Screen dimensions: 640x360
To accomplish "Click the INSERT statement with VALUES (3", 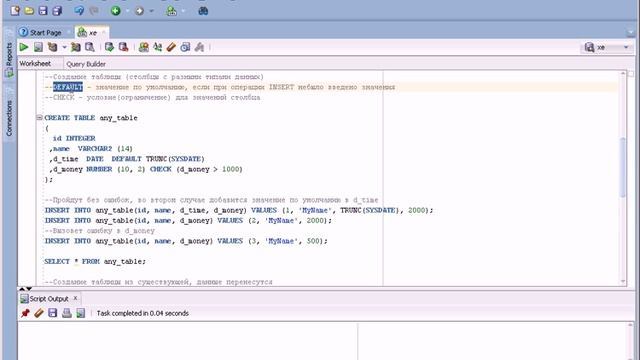I will click(x=186, y=241).
